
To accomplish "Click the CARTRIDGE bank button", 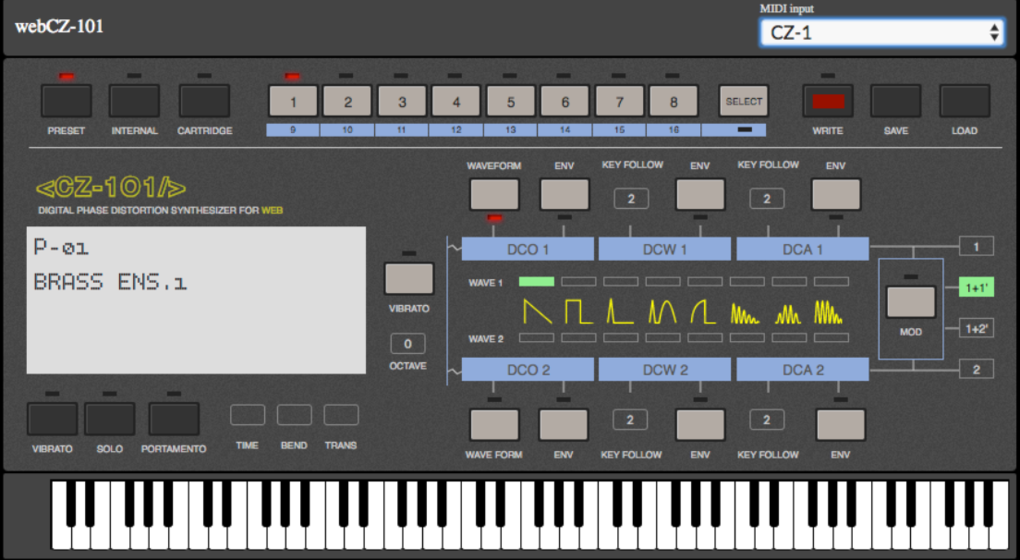I will [x=204, y=101].
